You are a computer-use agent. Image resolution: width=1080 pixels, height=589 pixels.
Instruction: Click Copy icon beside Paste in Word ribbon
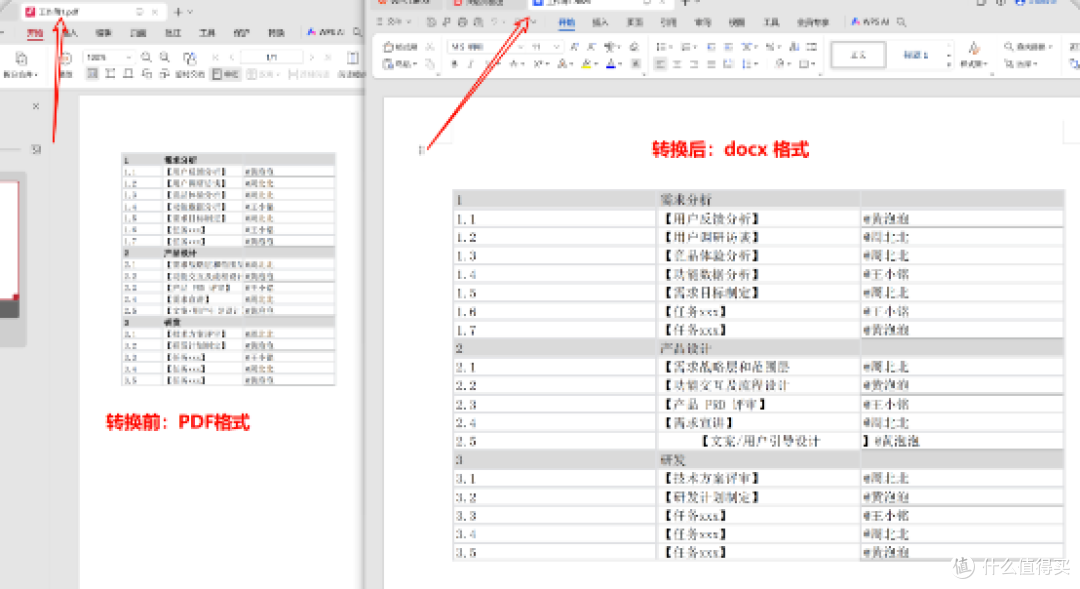pos(430,64)
